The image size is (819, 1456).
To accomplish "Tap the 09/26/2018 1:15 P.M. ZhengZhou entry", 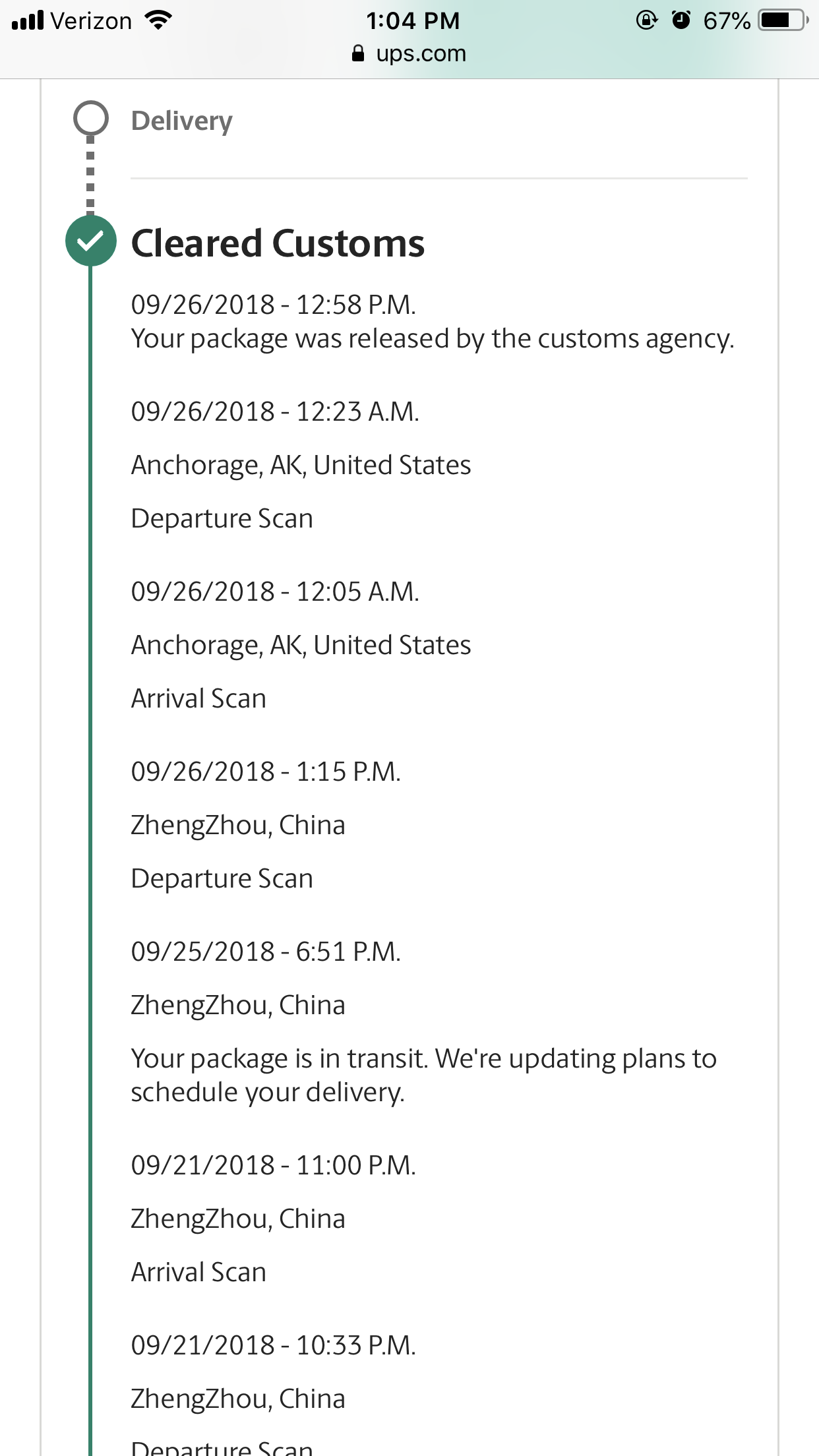I will 266,825.
